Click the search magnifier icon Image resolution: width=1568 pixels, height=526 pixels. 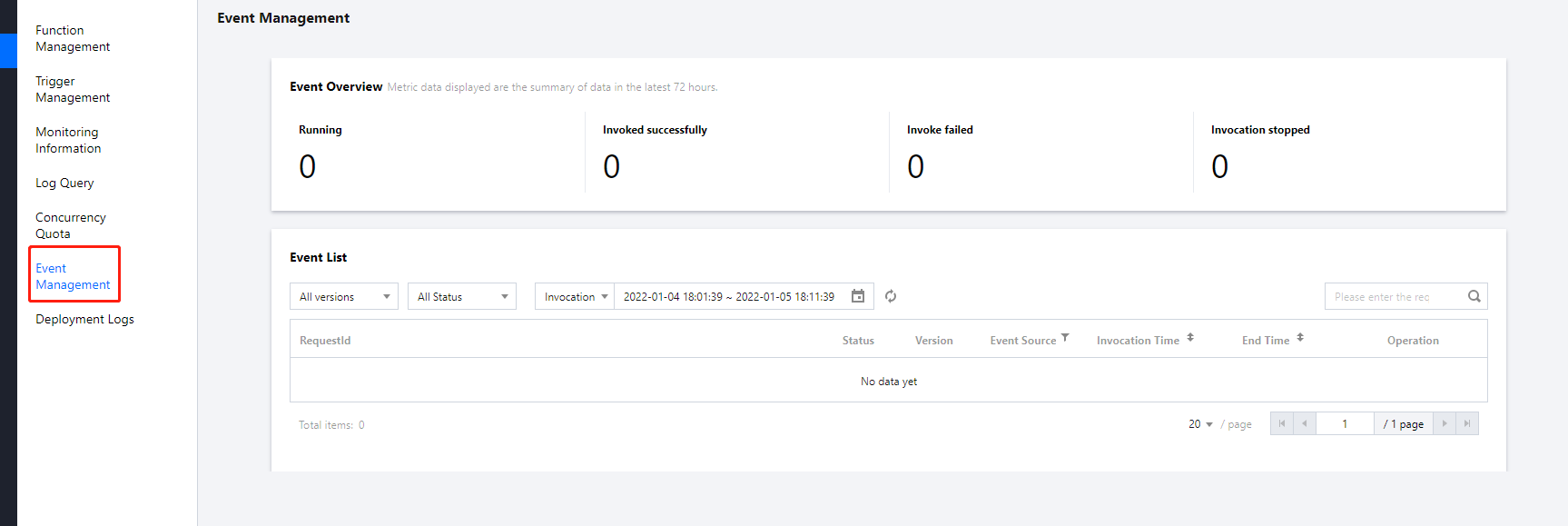click(1474, 296)
